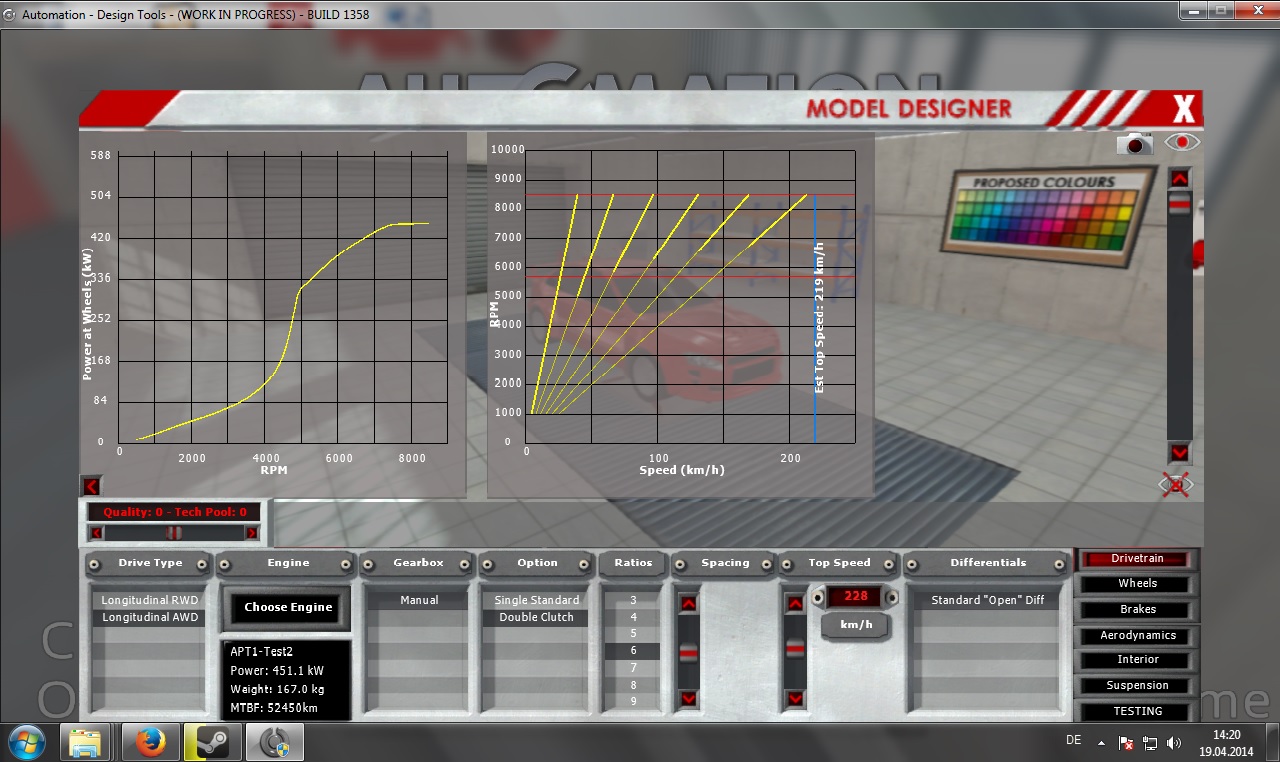Screen dimensions: 1280x762
Task: Click the APT1-Test2 engine name
Action: tap(264, 651)
